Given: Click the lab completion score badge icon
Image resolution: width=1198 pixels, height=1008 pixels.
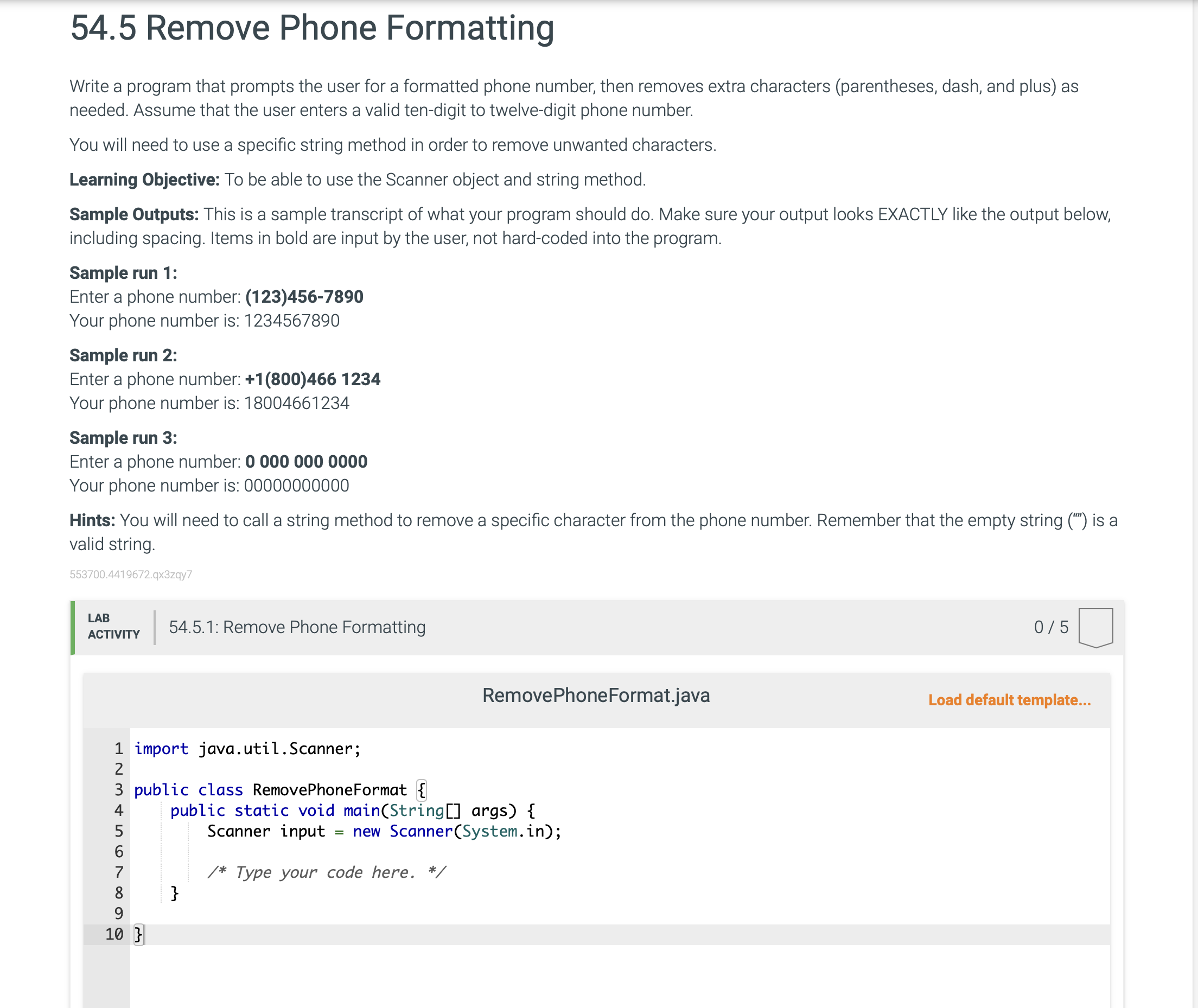Looking at the screenshot, I should click(x=1095, y=628).
